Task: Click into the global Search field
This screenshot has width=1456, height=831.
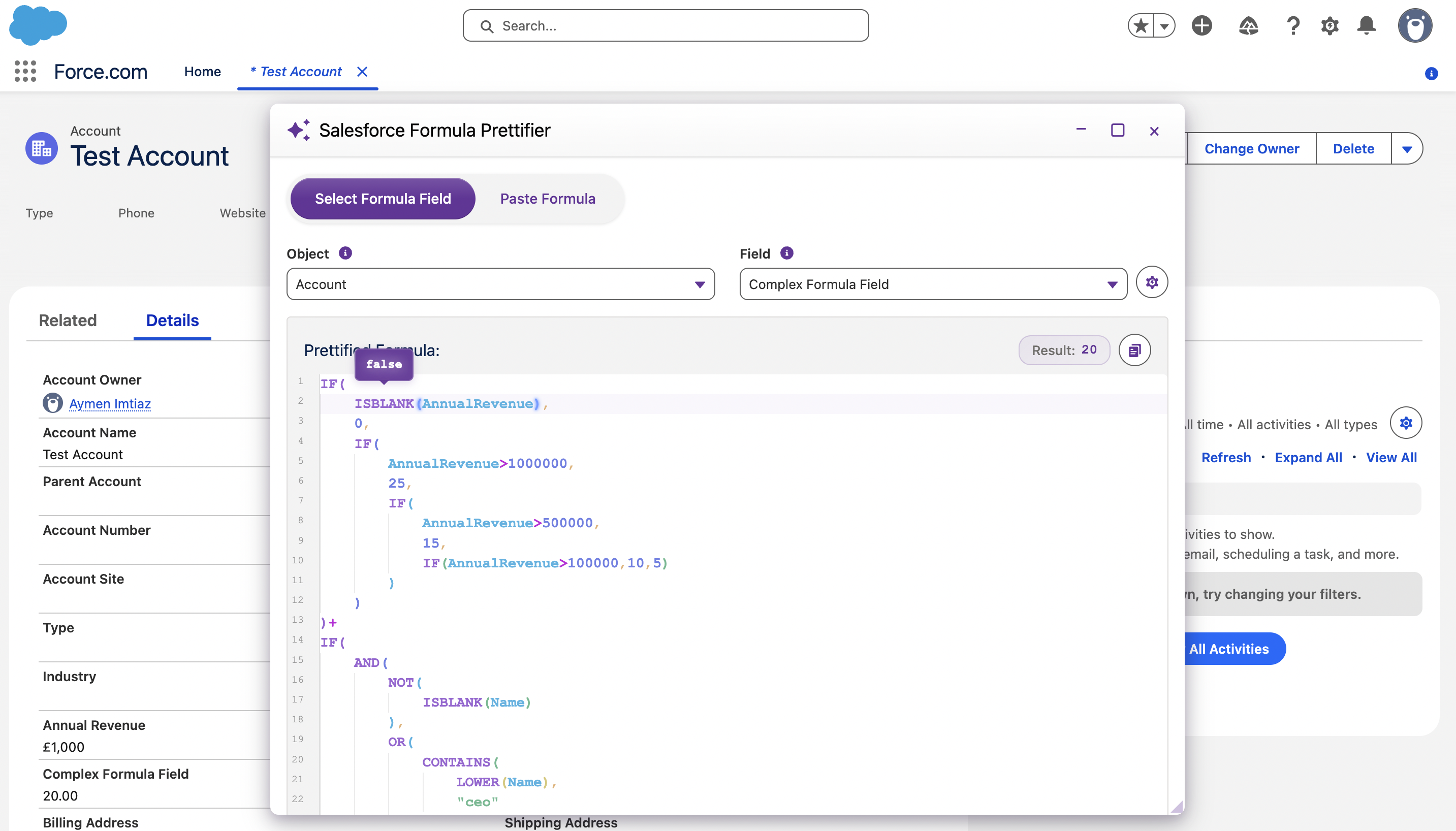Action: 666,26
